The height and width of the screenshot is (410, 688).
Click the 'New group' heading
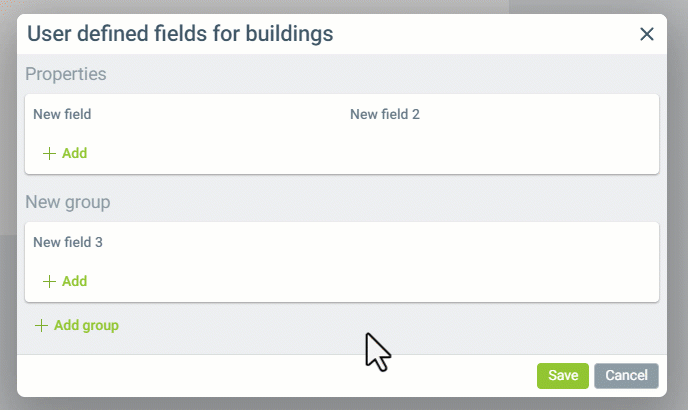[67, 202]
